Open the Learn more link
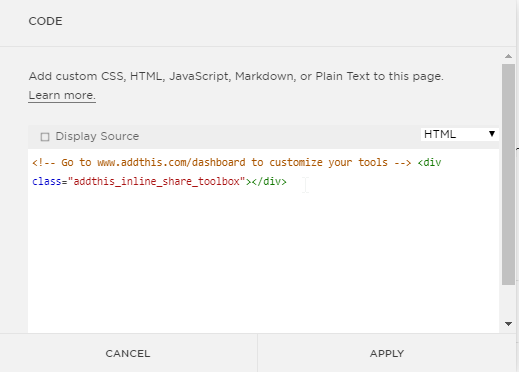The height and width of the screenshot is (372, 519). point(62,95)
